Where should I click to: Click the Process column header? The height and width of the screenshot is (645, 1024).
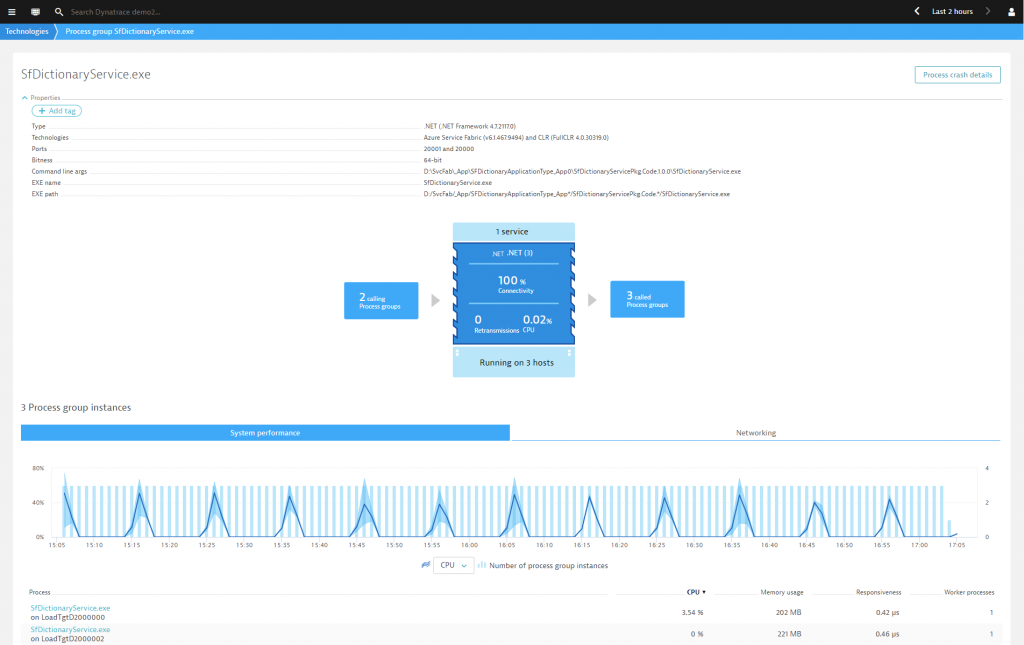(39, 592)
